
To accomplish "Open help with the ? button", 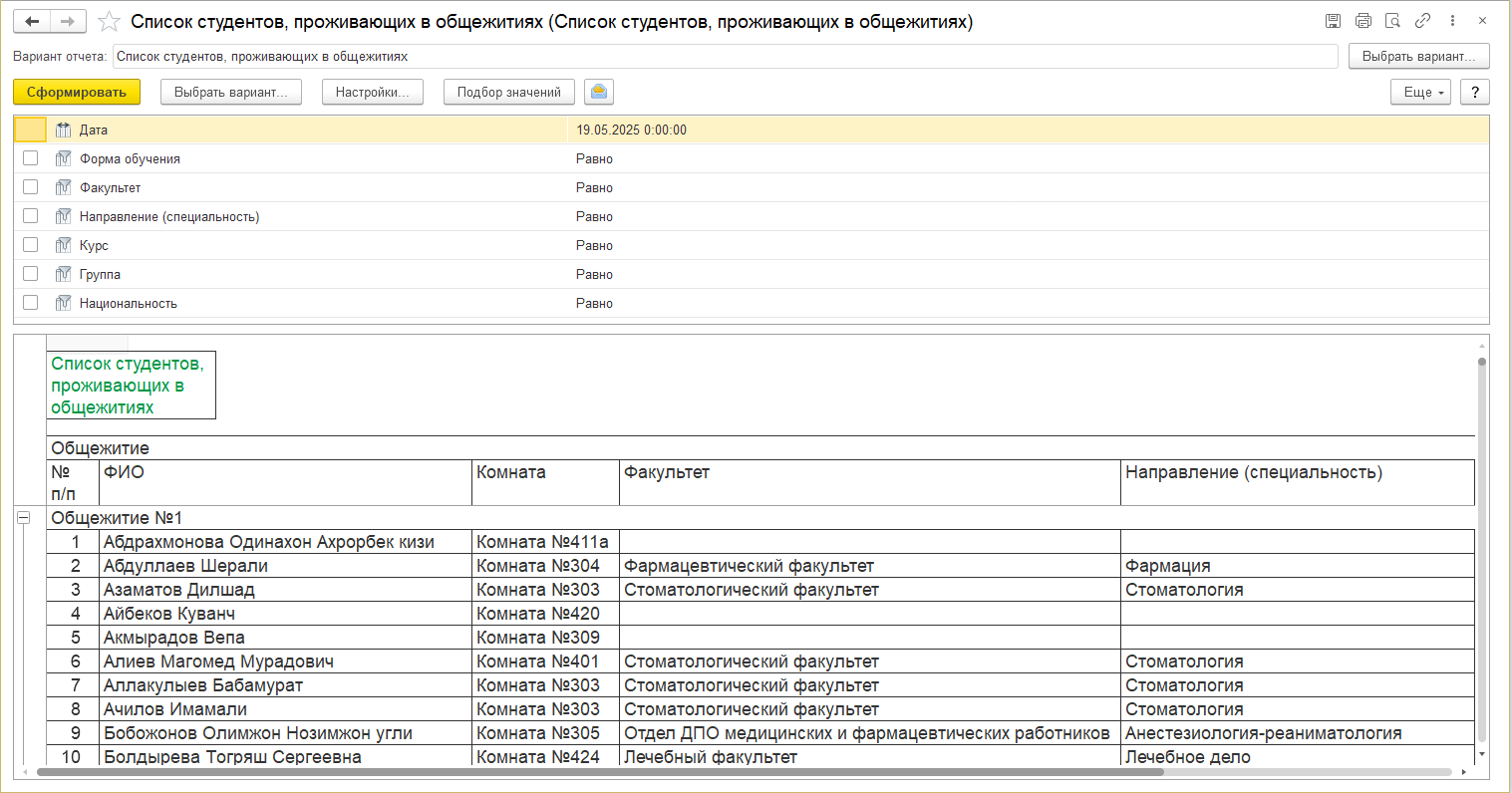I will [x=1475, y=92].
